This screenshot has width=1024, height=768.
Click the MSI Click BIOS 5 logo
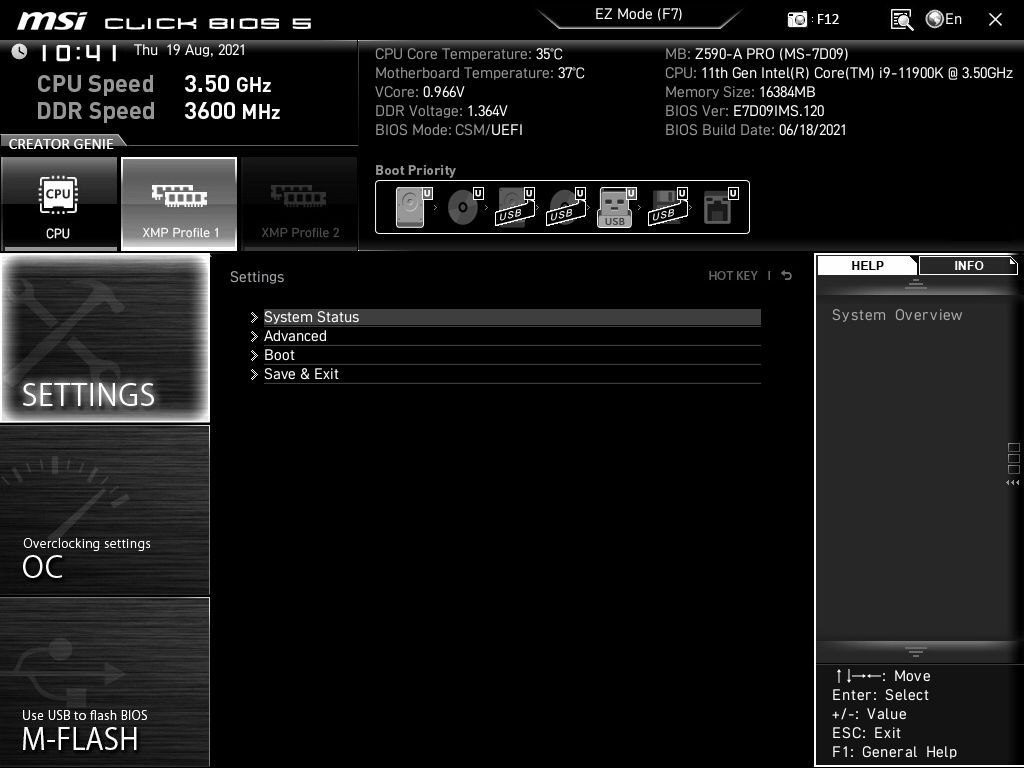tap(165, 22)
